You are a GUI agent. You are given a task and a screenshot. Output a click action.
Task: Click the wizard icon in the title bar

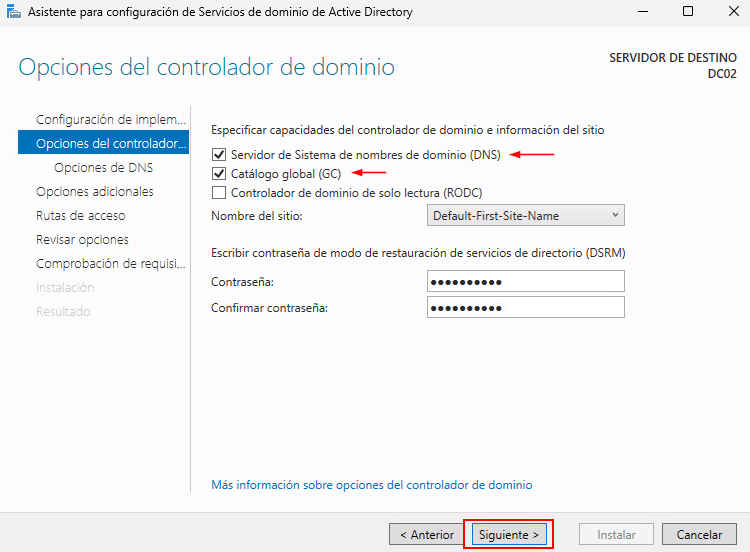(x=14, y=13)
